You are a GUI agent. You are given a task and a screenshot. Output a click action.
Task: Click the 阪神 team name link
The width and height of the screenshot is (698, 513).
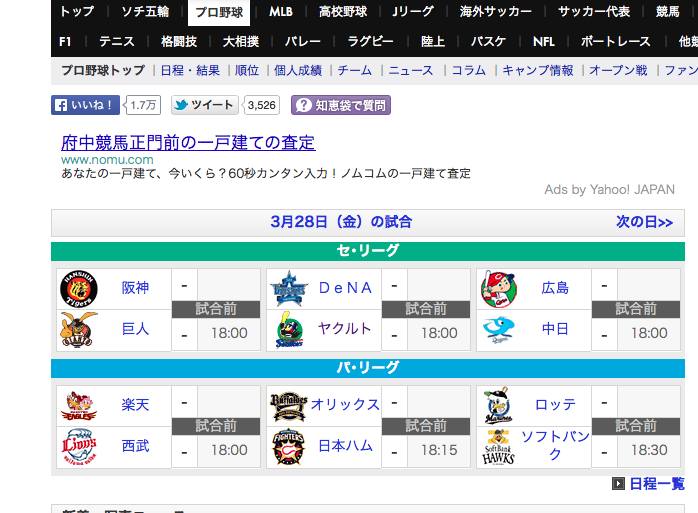point(135,288)
